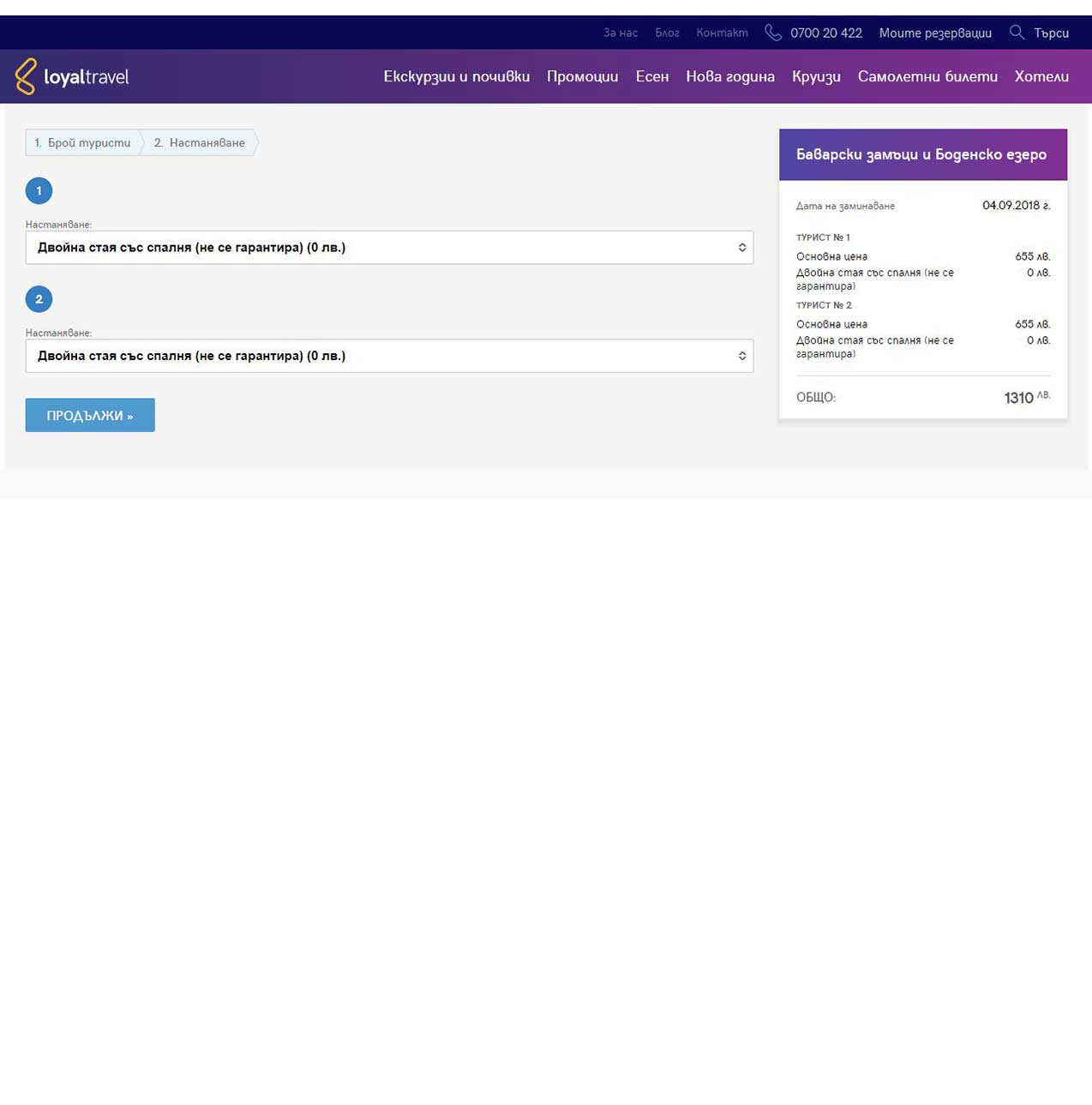This screenshot has height=1105, width=1092.
Task: Click the total 1310 лв. value
Action: 1027,397
